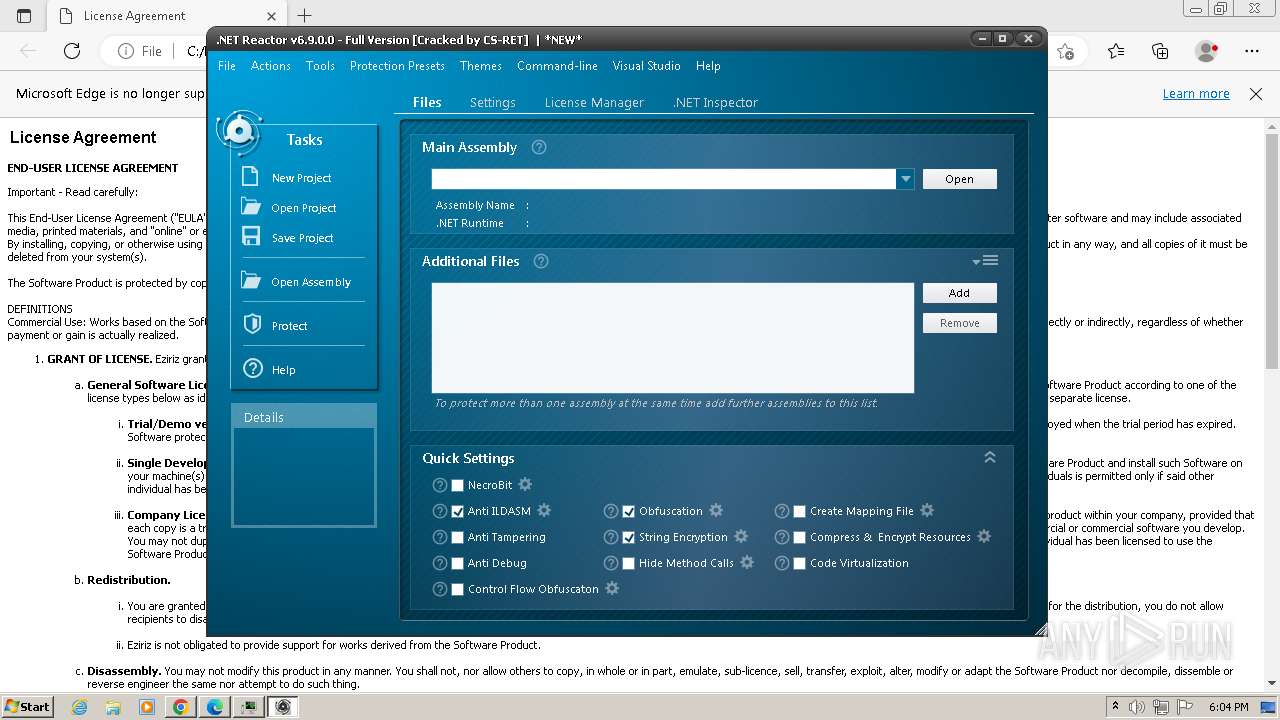The image size is (1280, 720).
Task: Enable Anti Tampering checkbox
Action: tap(457, 537)
